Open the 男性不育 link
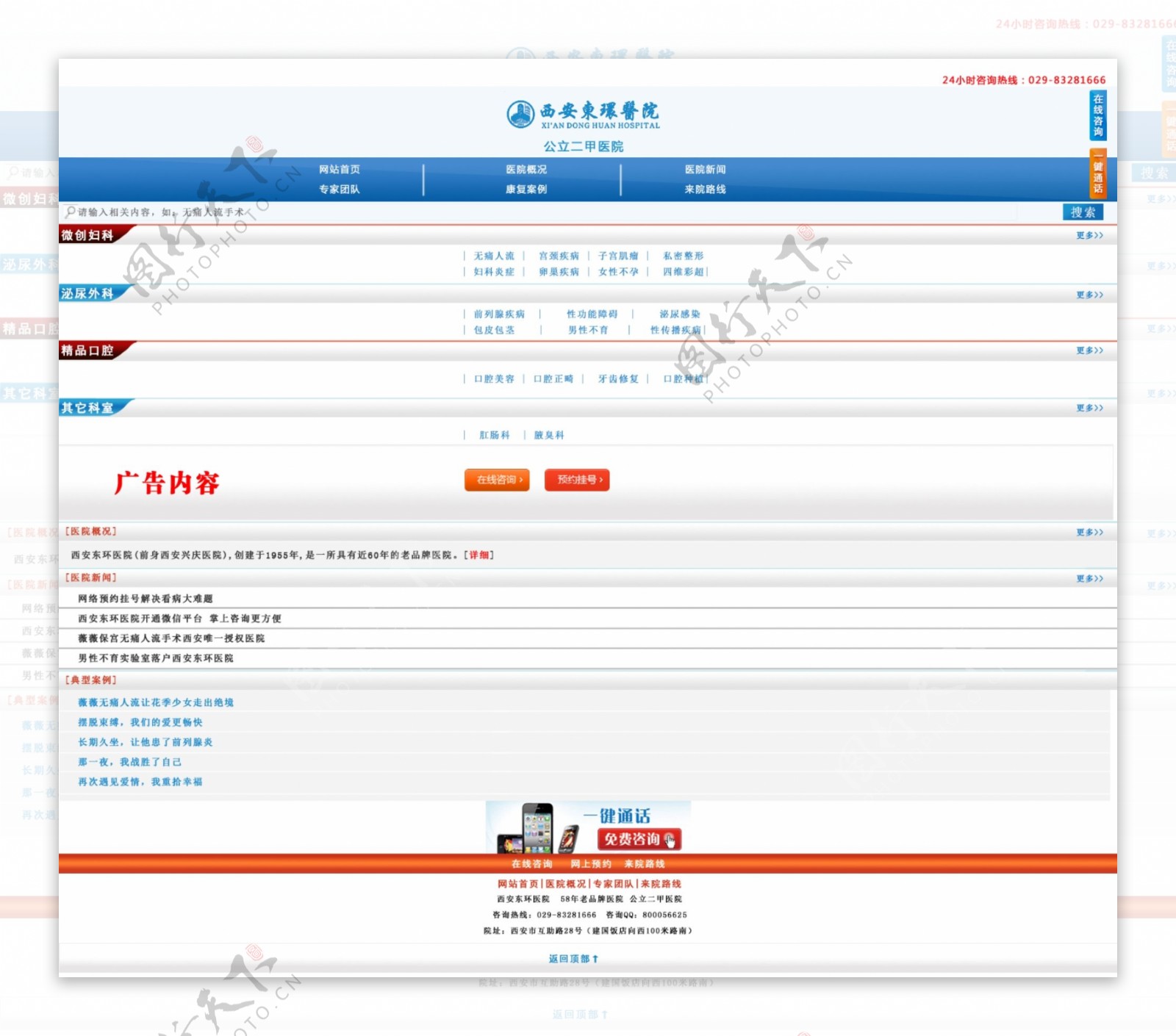Viewport: 1176px width, 1036px height. point(588,330)
